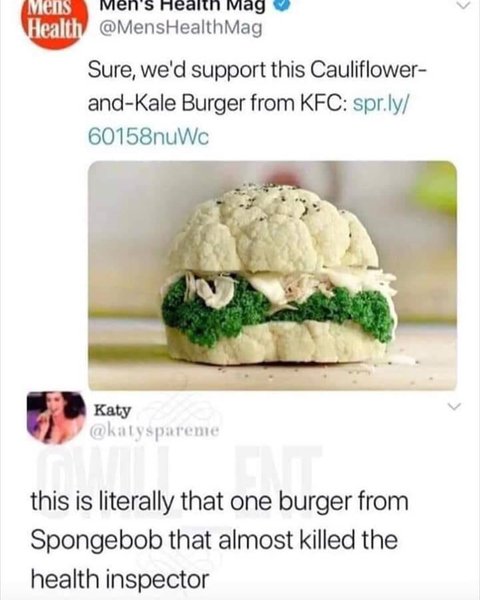The image size is (480, 600).
Task: Expand the Men's Health tweet options chevron
Action: click(x=463, y=5)
